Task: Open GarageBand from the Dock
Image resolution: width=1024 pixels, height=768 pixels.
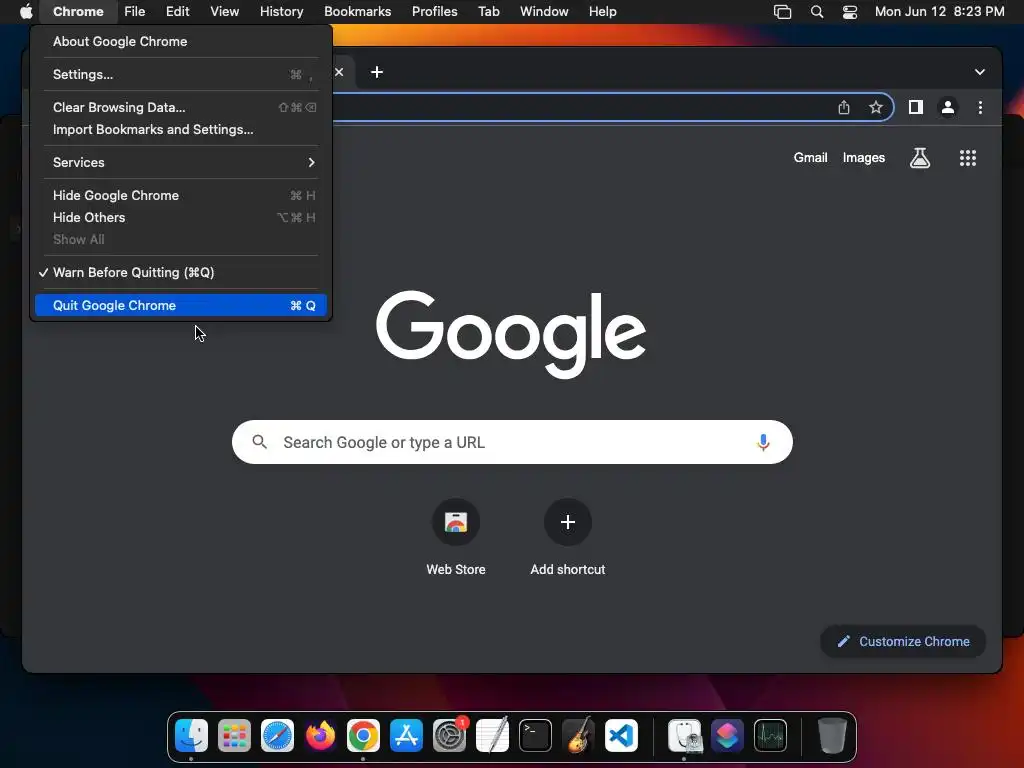Action: 578,735
